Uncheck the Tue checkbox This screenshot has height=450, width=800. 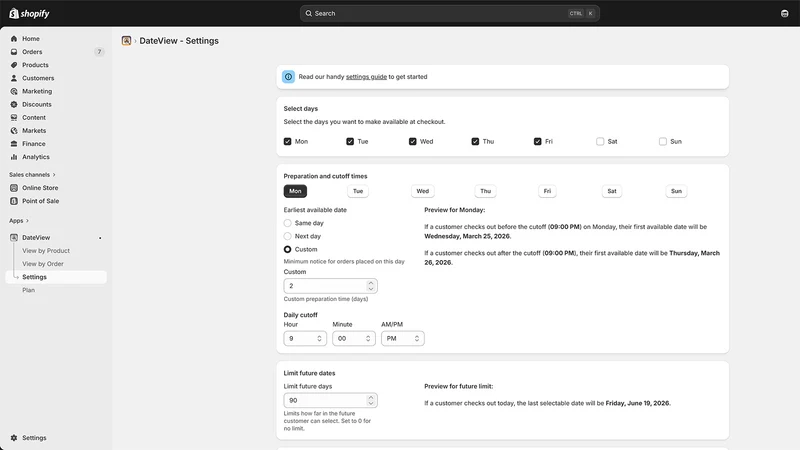(x=350, y=141)
